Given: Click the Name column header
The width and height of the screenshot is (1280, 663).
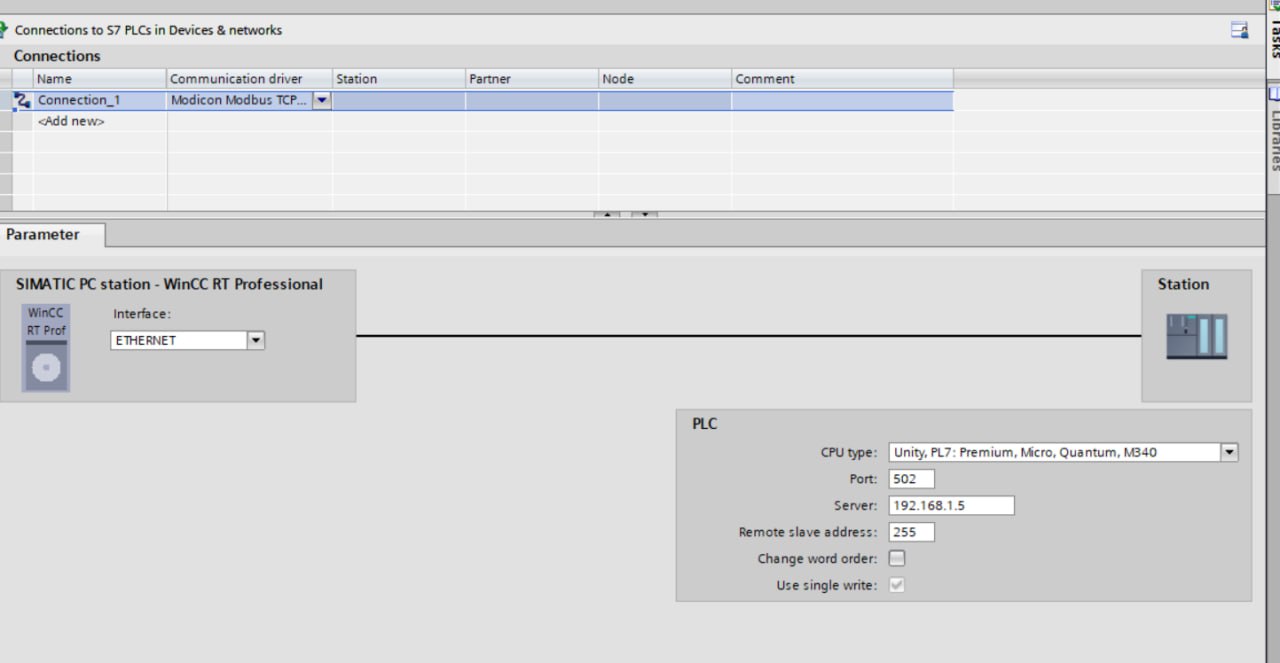Looking at the screenshot, I should click(x=100, y=79).
